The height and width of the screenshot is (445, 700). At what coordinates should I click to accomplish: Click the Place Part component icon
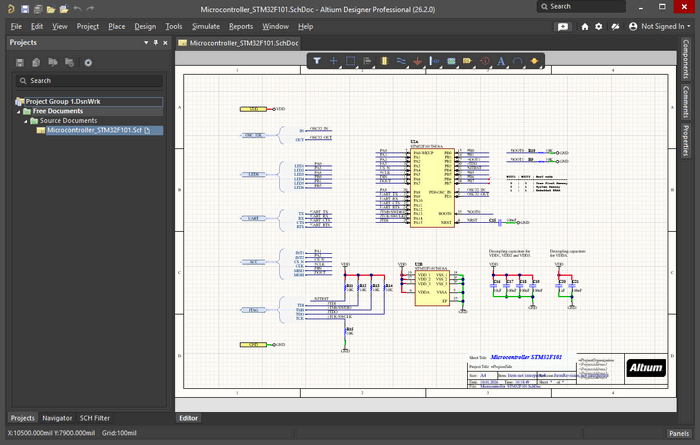[x=384, y=61]
